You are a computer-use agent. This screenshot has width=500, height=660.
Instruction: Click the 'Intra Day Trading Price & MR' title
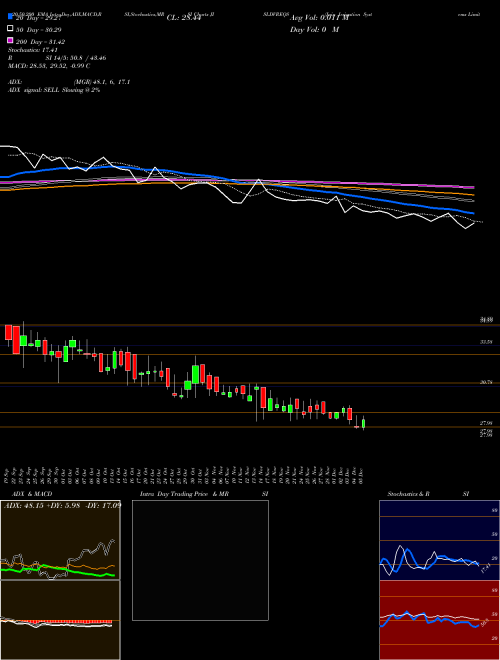tap(184, 494)
